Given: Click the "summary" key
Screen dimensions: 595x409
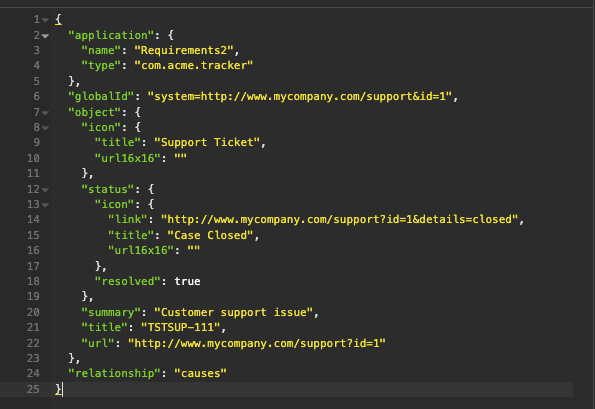Looking at the screenshot, I should [x=111, y=312].
